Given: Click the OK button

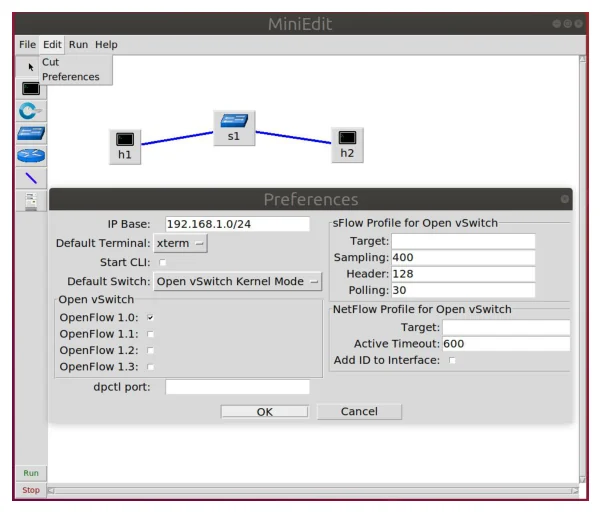Looking at the screenshot, I should coord(264,412).
